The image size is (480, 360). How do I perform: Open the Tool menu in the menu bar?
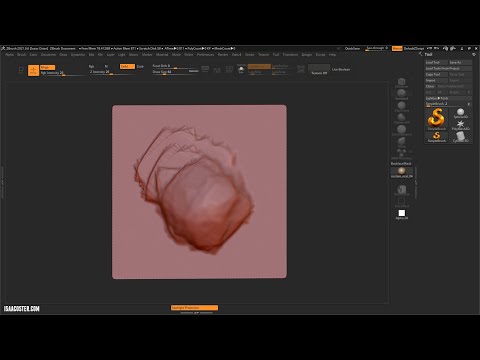point(276,55)
